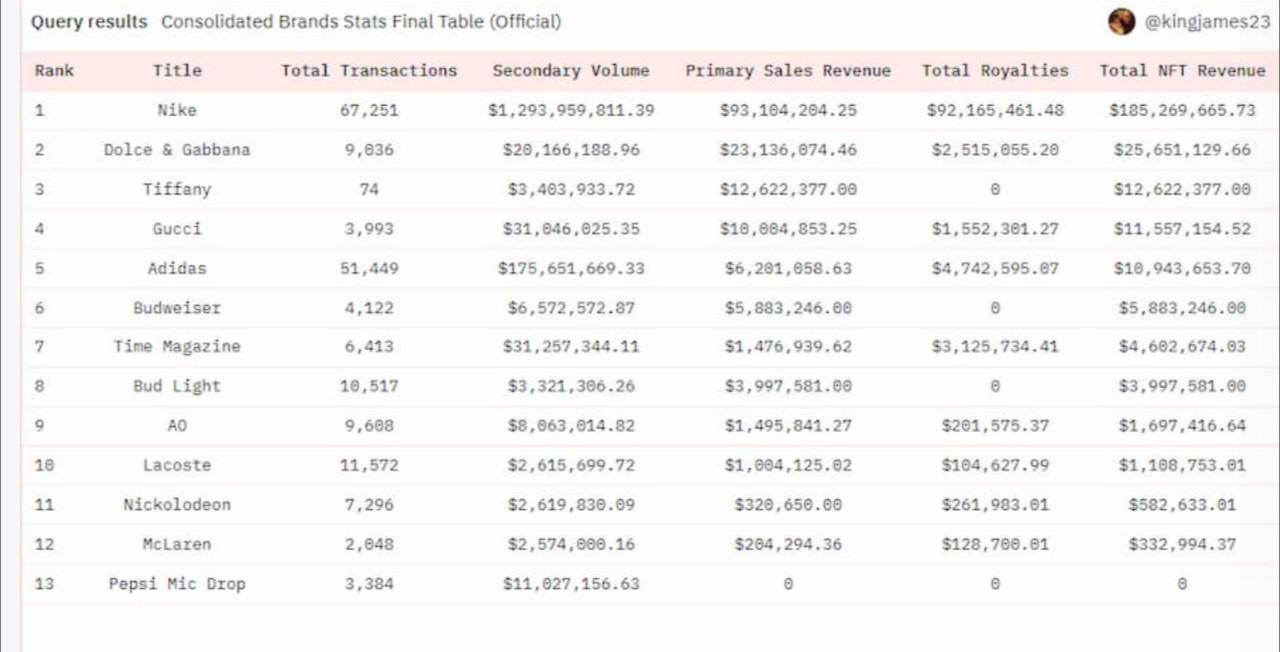Sort by the Title column header
The image size is (1280, 652).
point(177,70)
